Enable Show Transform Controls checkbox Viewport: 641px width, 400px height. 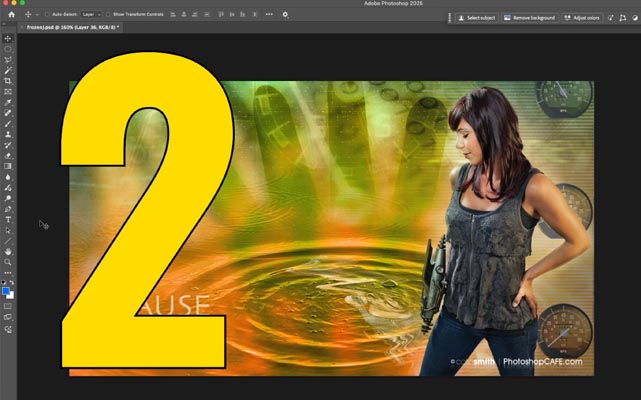click(108, 14)
